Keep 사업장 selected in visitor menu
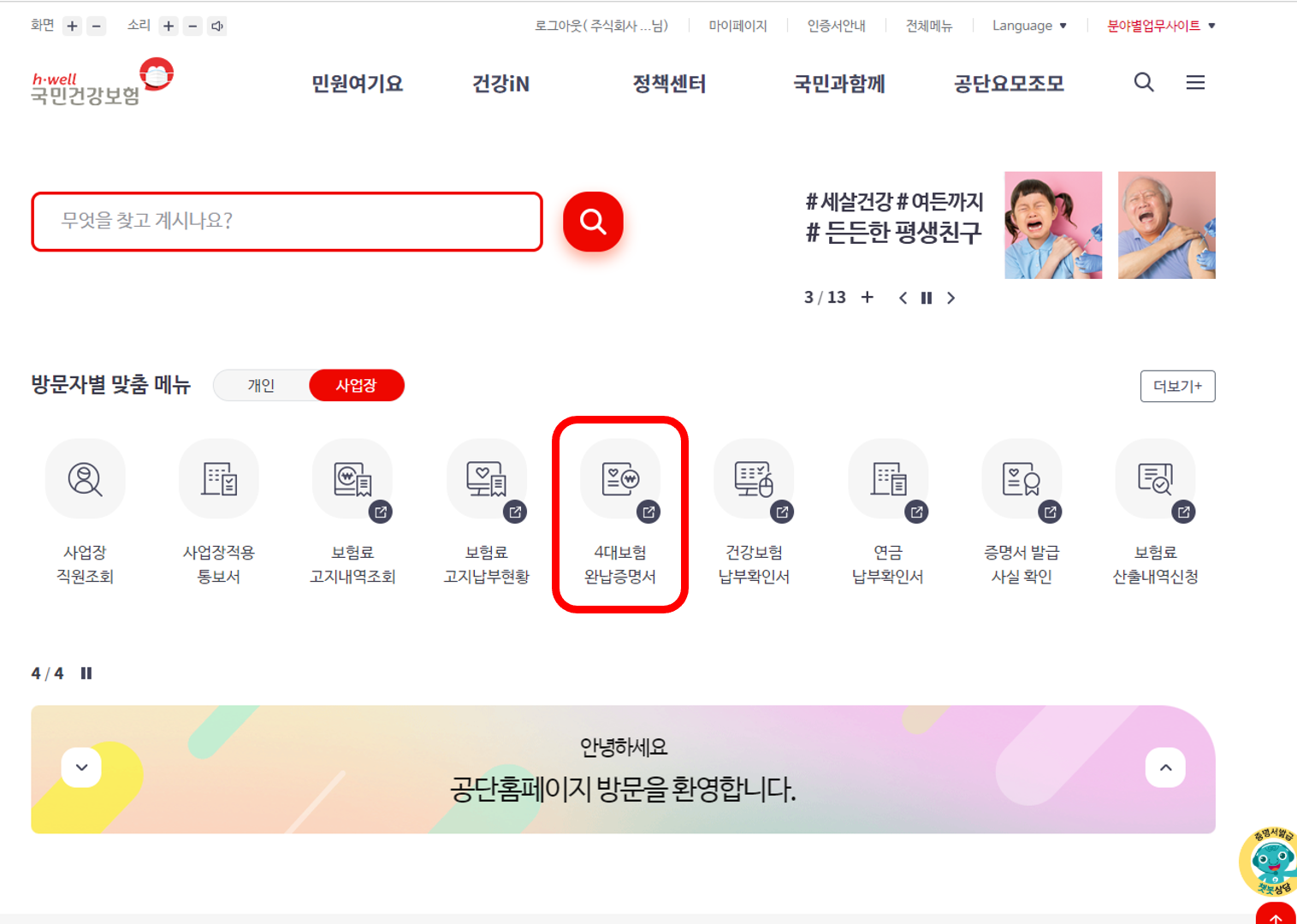Image resolution: width=1297 pixels, height=924 pixels. (x=357, y=385)
